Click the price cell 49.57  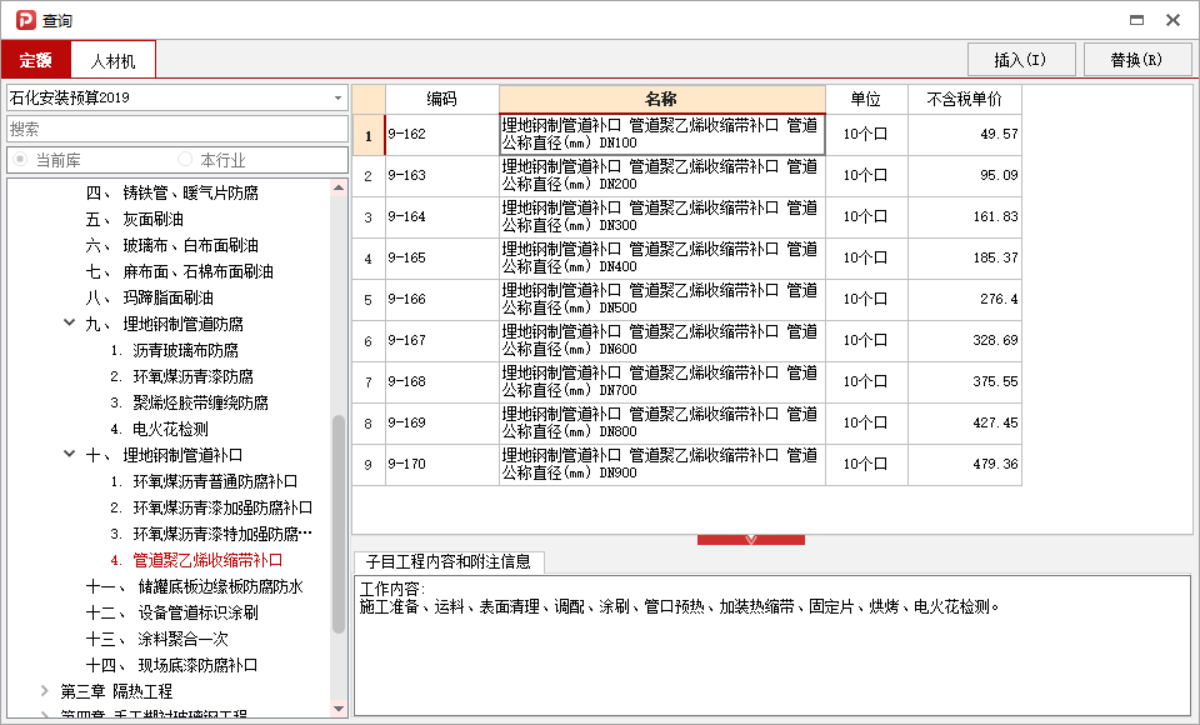964,134
